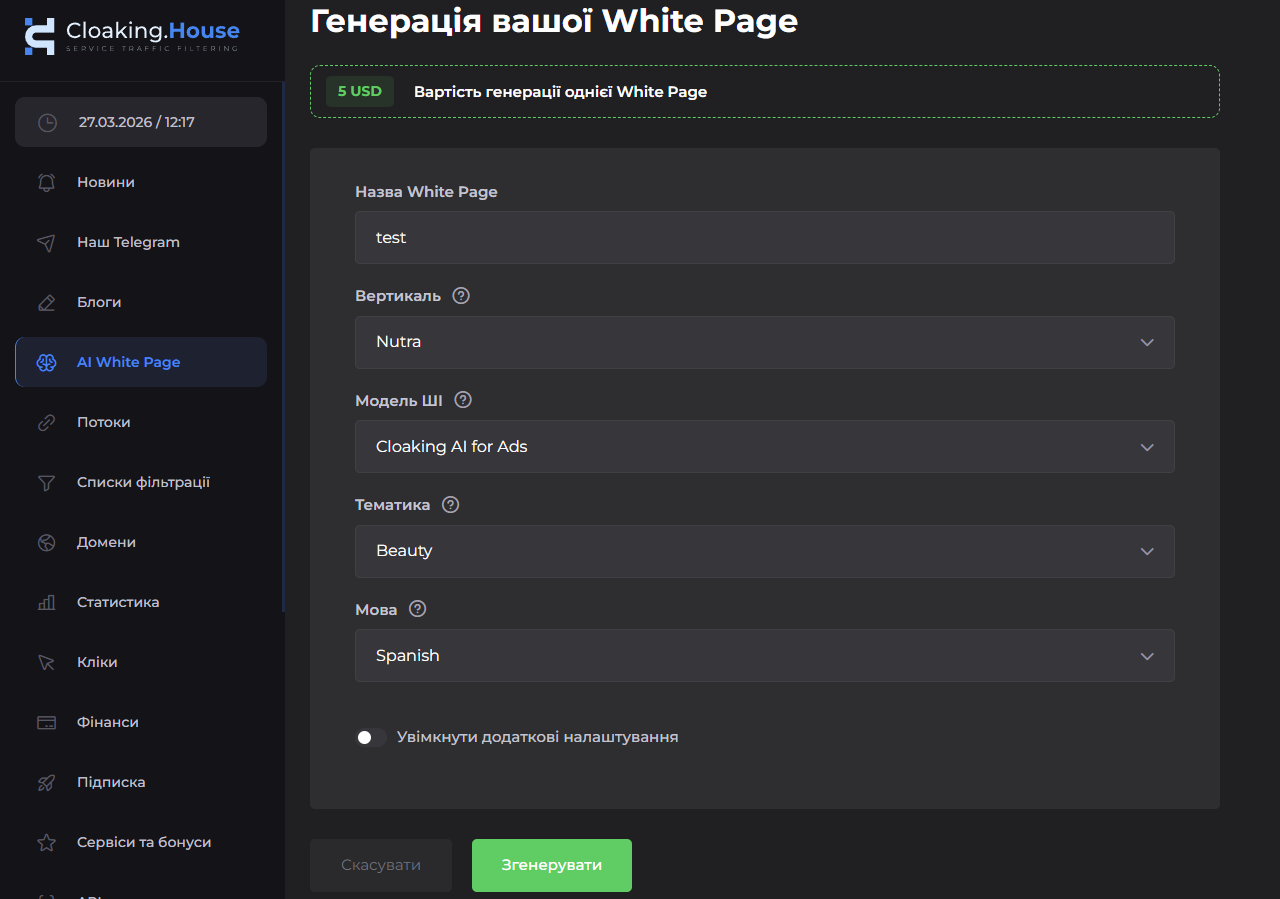Click the globe icon next to Домени
The image size is (1280, 899).
click(x=46, y=541)
